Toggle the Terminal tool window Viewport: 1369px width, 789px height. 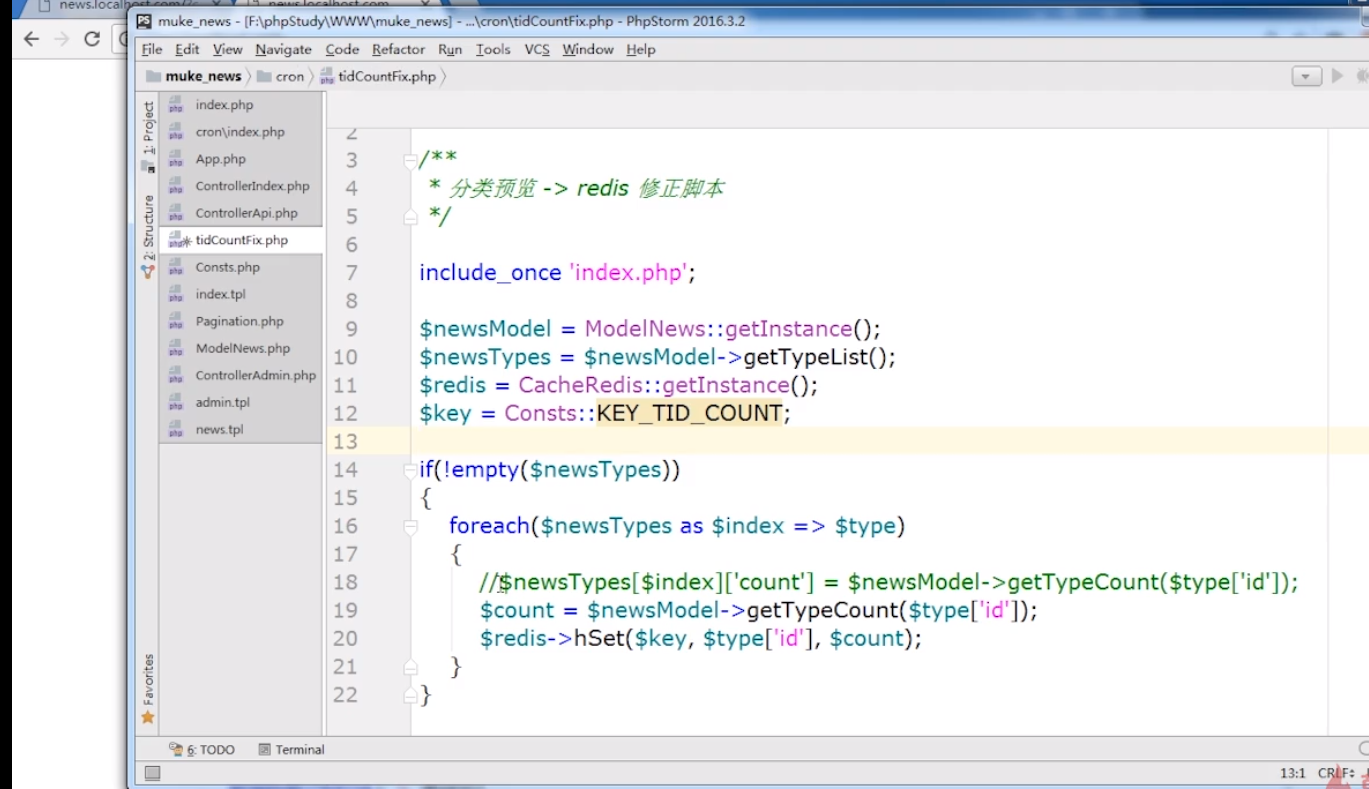click(x=291, y=749)
